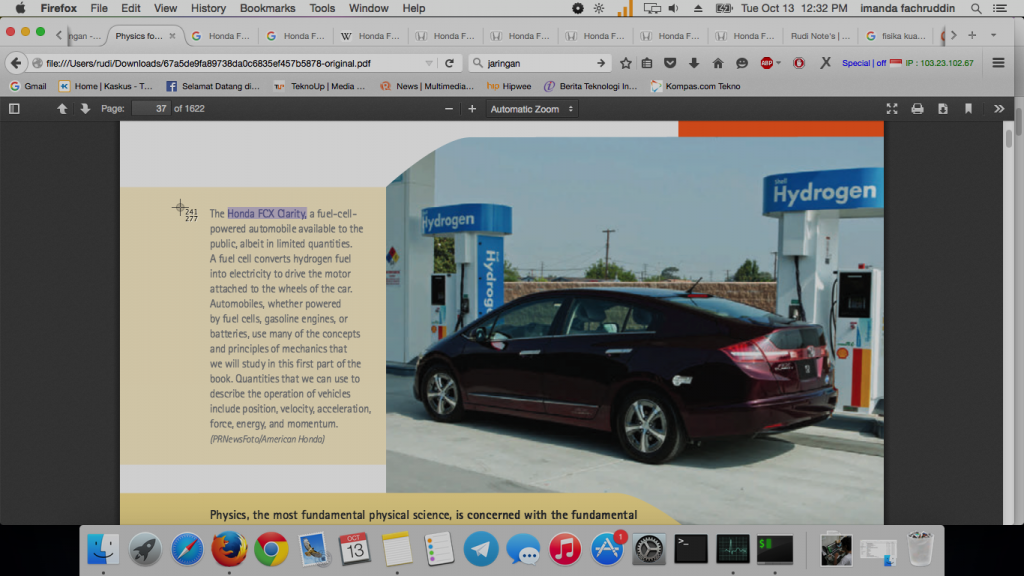Go to the Firefox home page

pyautogui.click(x=718, y=63)
